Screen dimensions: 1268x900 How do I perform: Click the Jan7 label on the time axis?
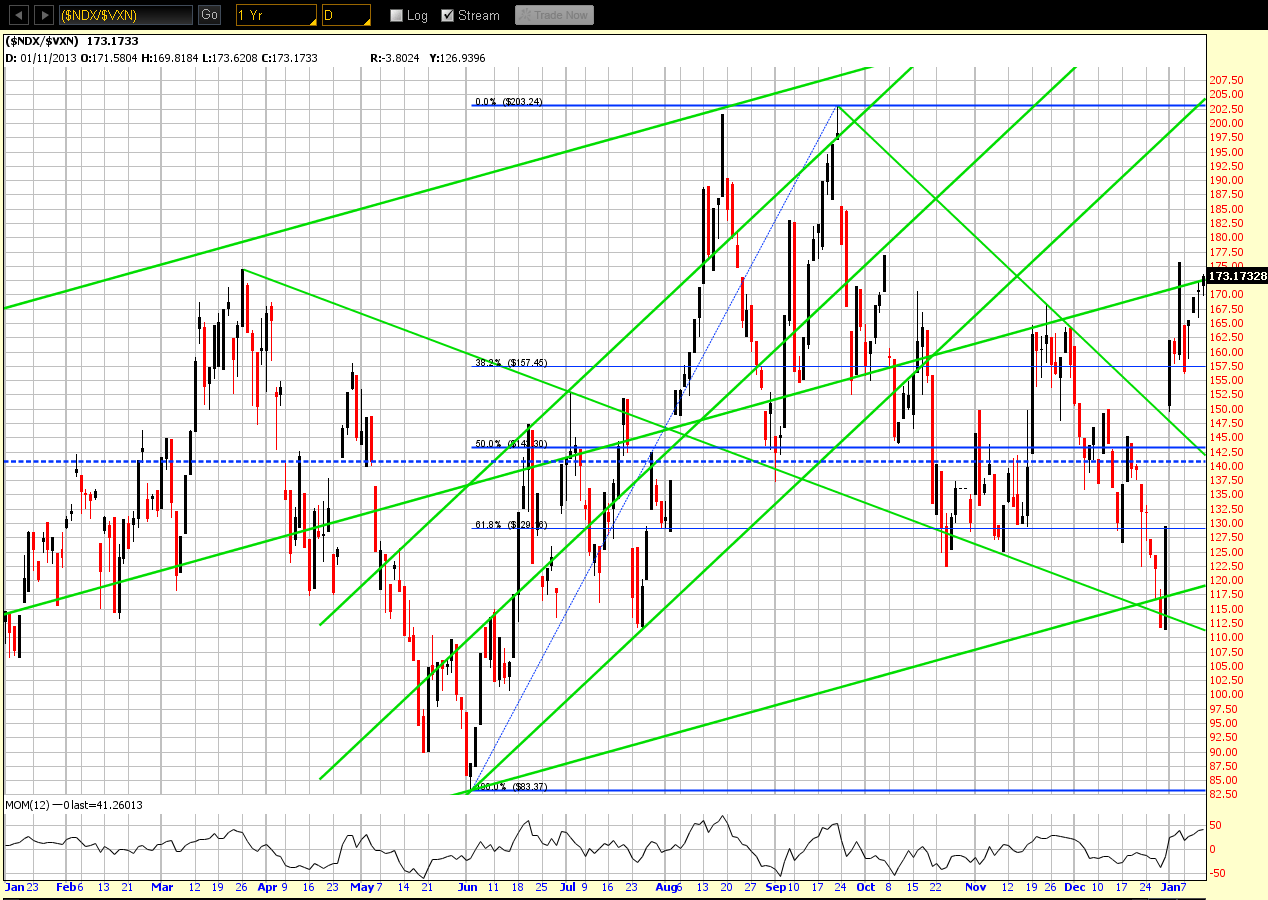(1174, 887)
